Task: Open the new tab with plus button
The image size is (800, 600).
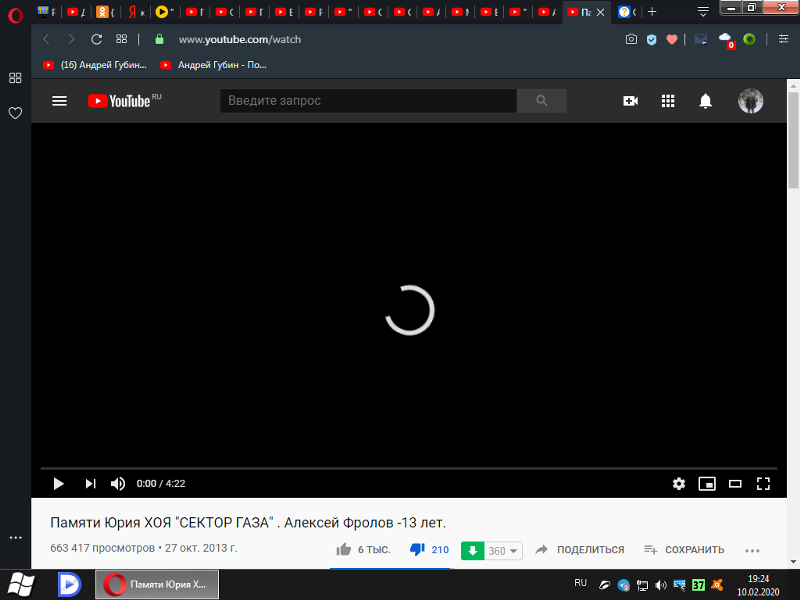Action: (652, 12)
